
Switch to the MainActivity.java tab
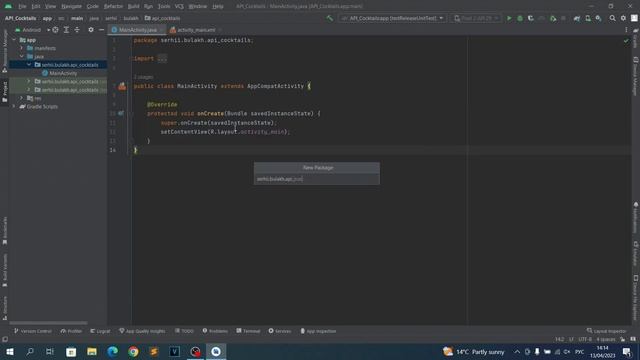click(137, 30)
